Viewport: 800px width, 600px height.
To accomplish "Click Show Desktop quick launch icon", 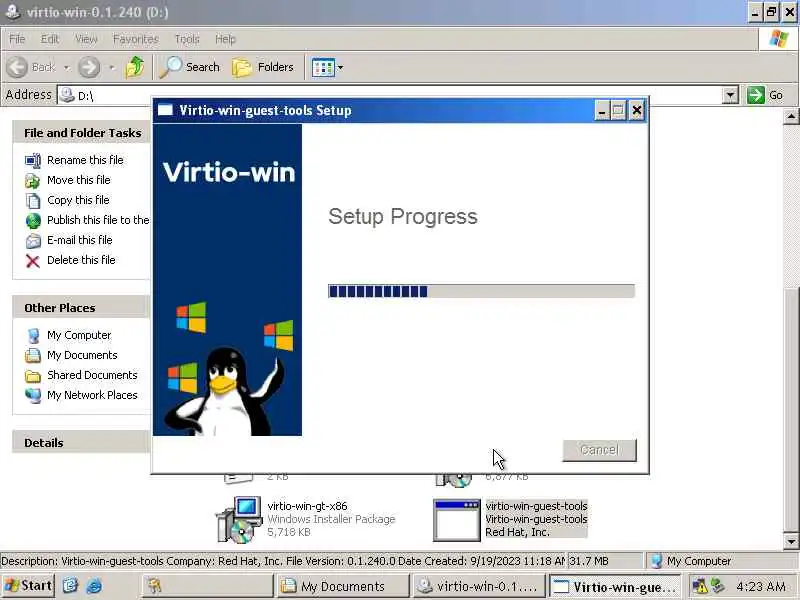I will (70, 586).
